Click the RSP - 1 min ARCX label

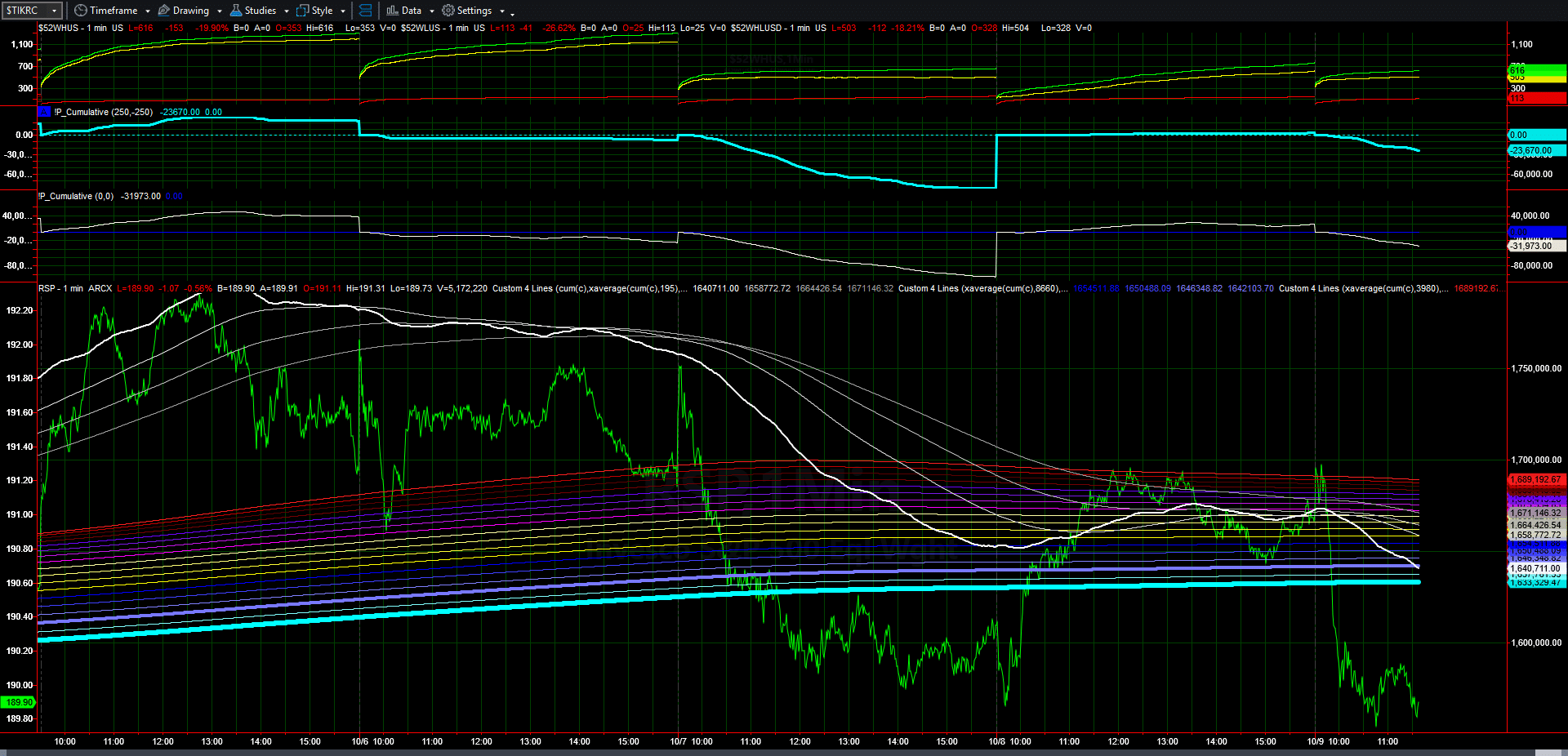coord(73,288)
